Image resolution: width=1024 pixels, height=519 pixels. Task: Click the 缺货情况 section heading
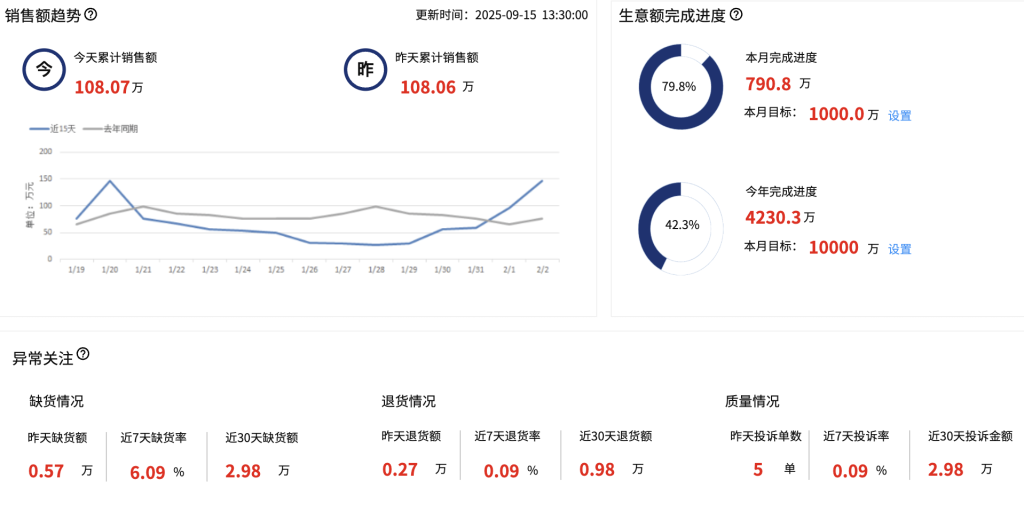pos(57,401)
